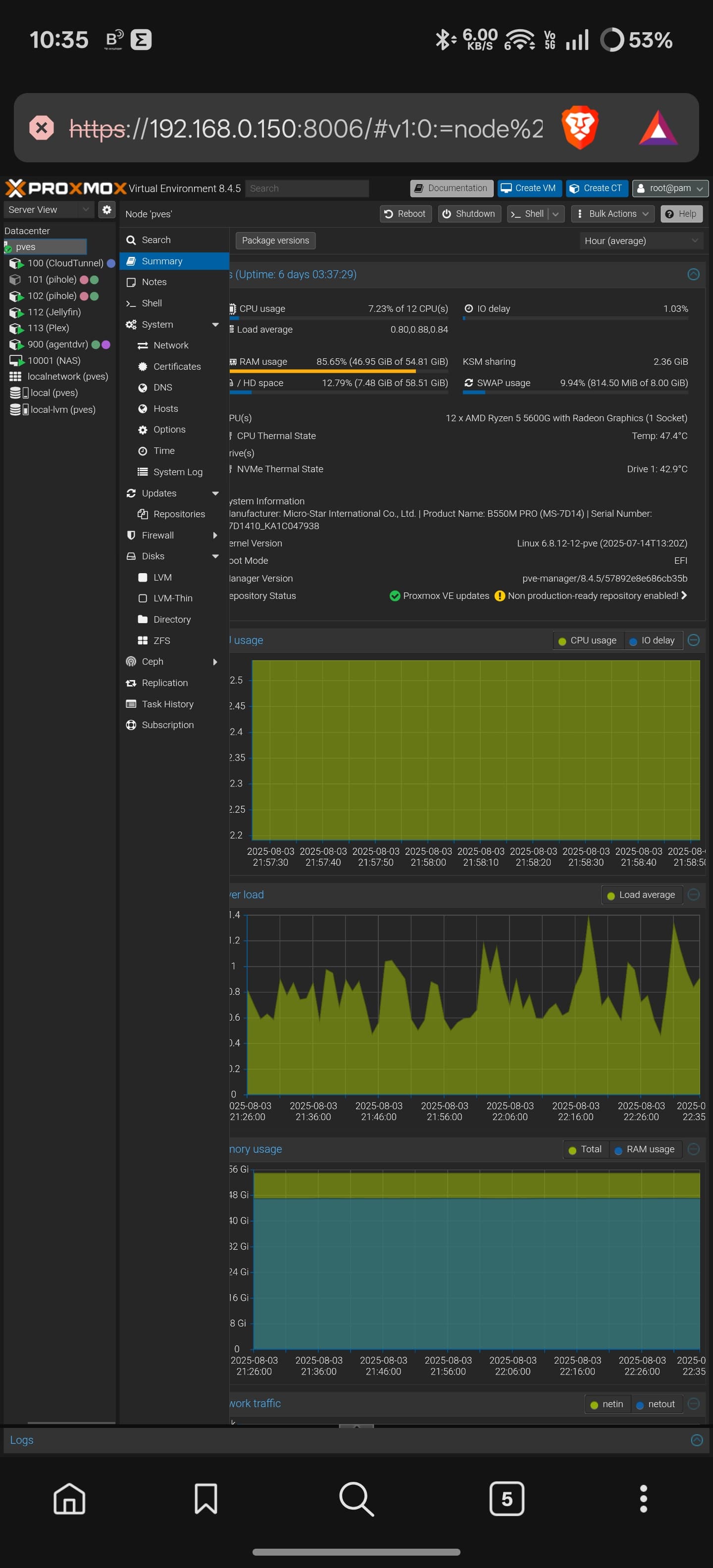Collapse the Network traffic chart panel

coord(693,1403)
